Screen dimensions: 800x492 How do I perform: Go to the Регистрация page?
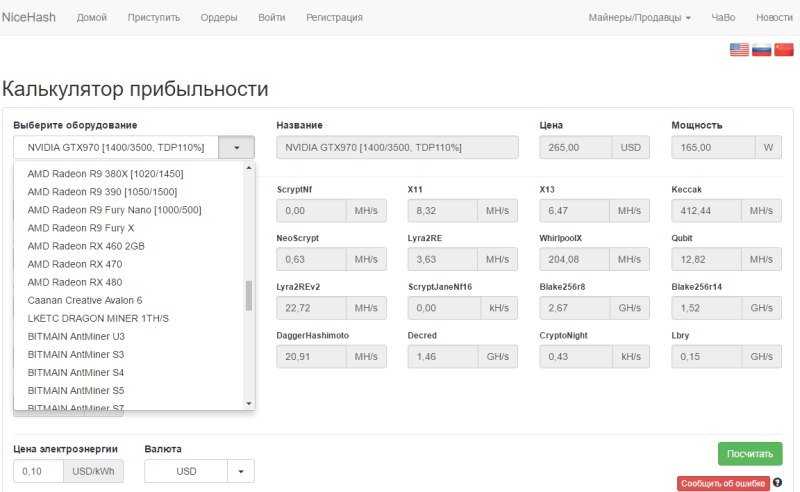point(334,17)
